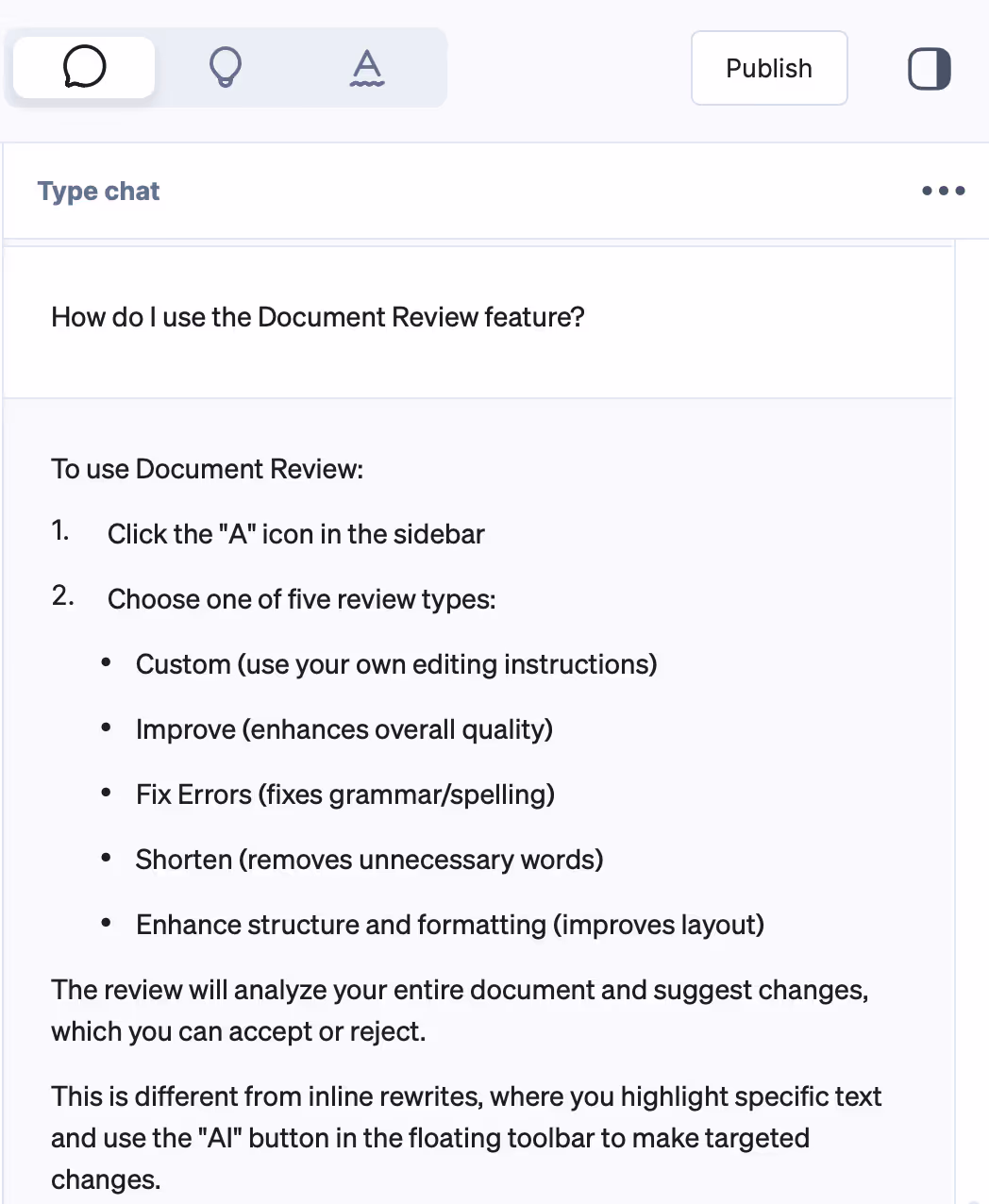Click the bullet "Fix Errors (fixes grammar/spelling)"
The height and width of the screenshot is (1204, 989).
pos(345,794)
